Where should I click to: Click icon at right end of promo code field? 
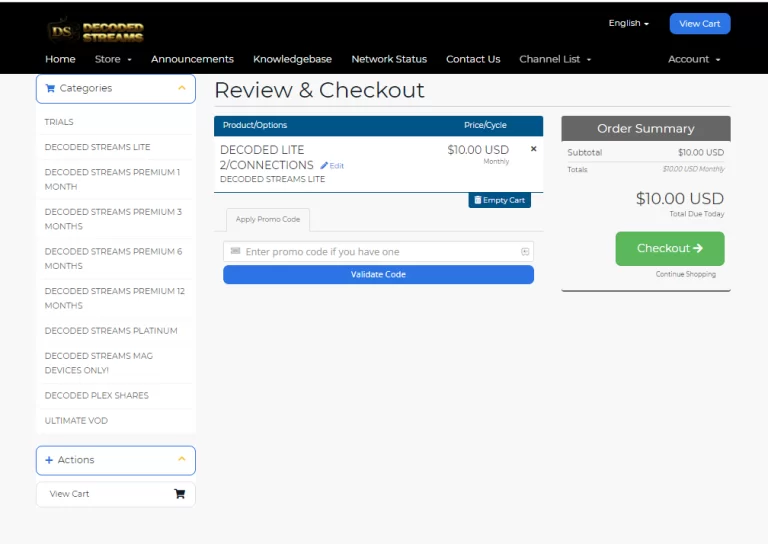(x=525, y=252)
